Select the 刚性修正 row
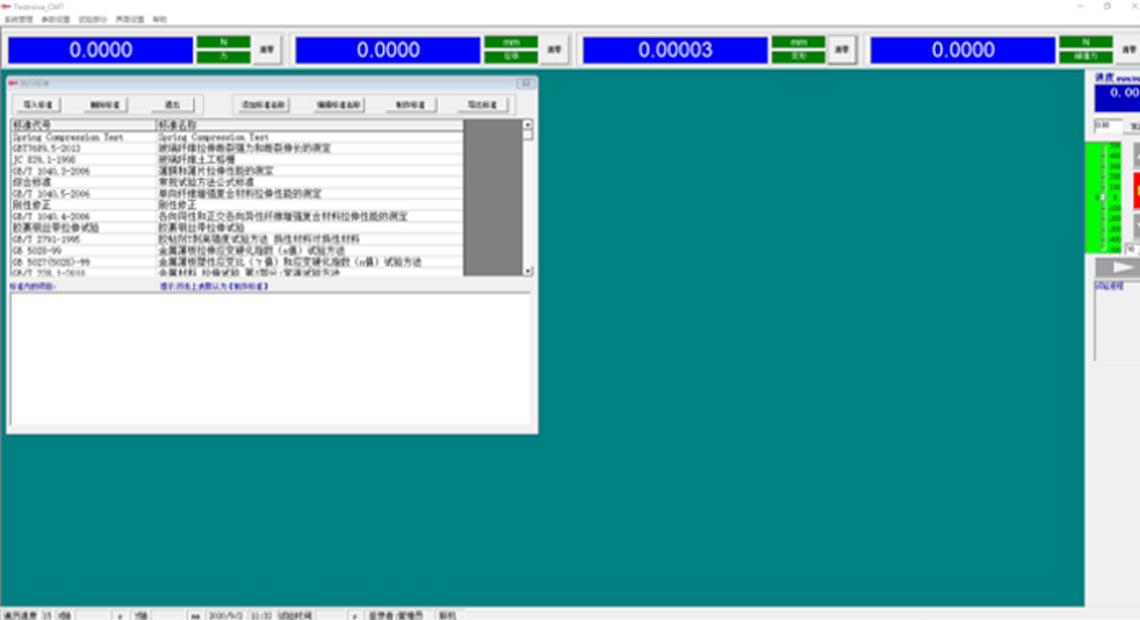Viewport: 1140px width, 620px height. click(x=237, y=205)
